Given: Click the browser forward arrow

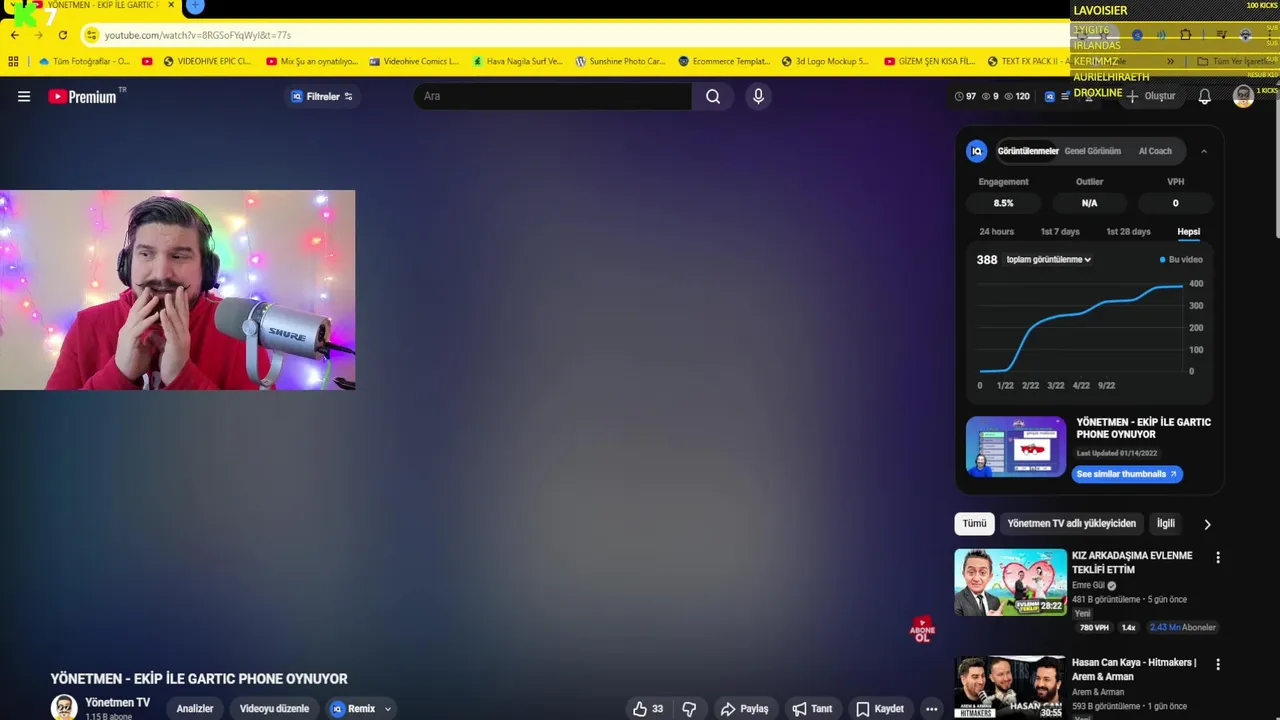Looking at the screenshot, I should 38,35.
